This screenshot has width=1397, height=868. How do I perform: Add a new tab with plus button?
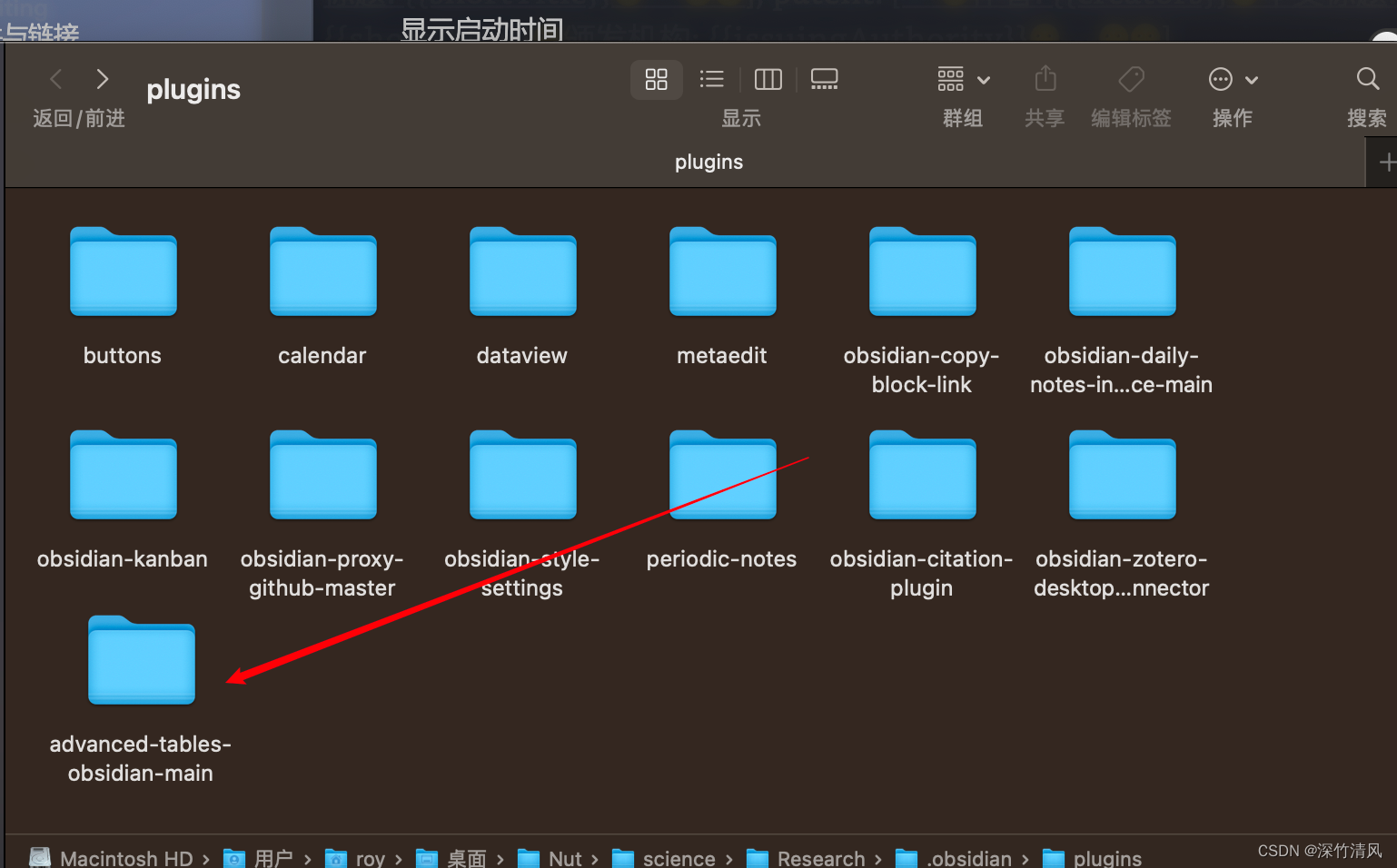(1386, 163)
